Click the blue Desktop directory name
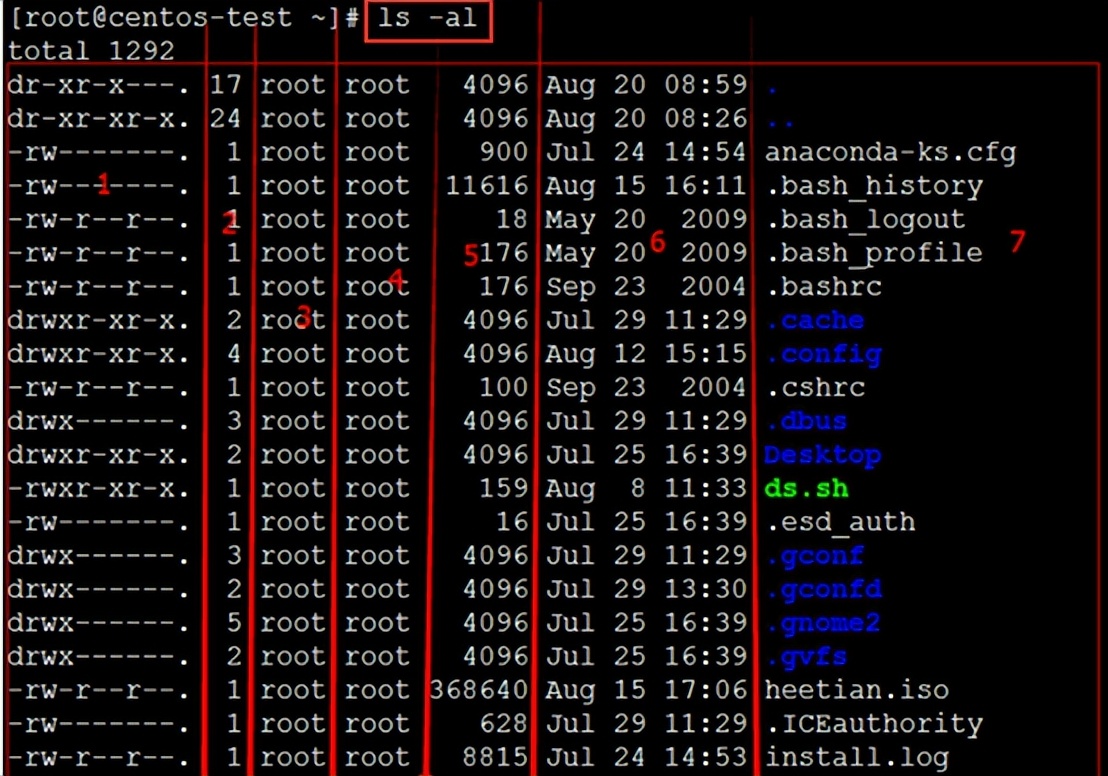The image size is (1108, 776). pyautogui.click(x=822, y=454)
